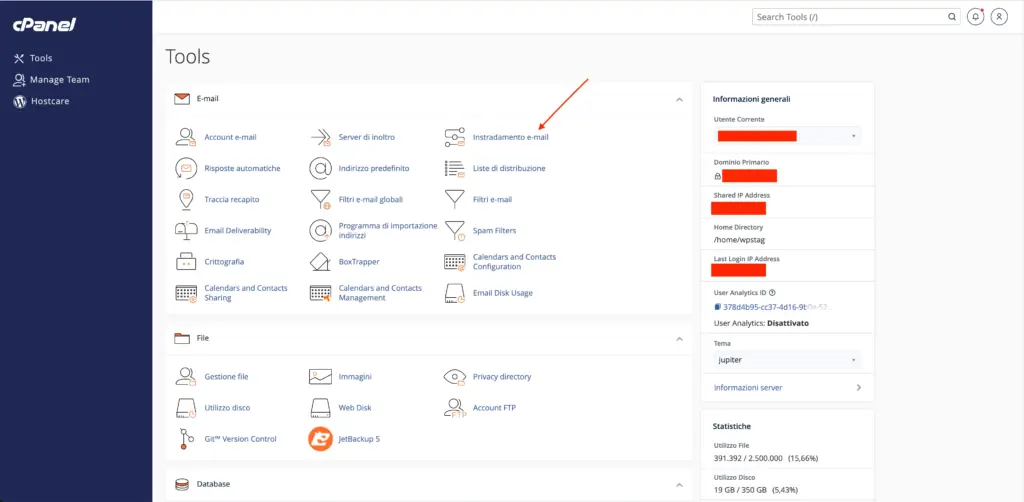Open the Instradamento e-mail icon
1024x502 pixels.
[x=454, y=137]
